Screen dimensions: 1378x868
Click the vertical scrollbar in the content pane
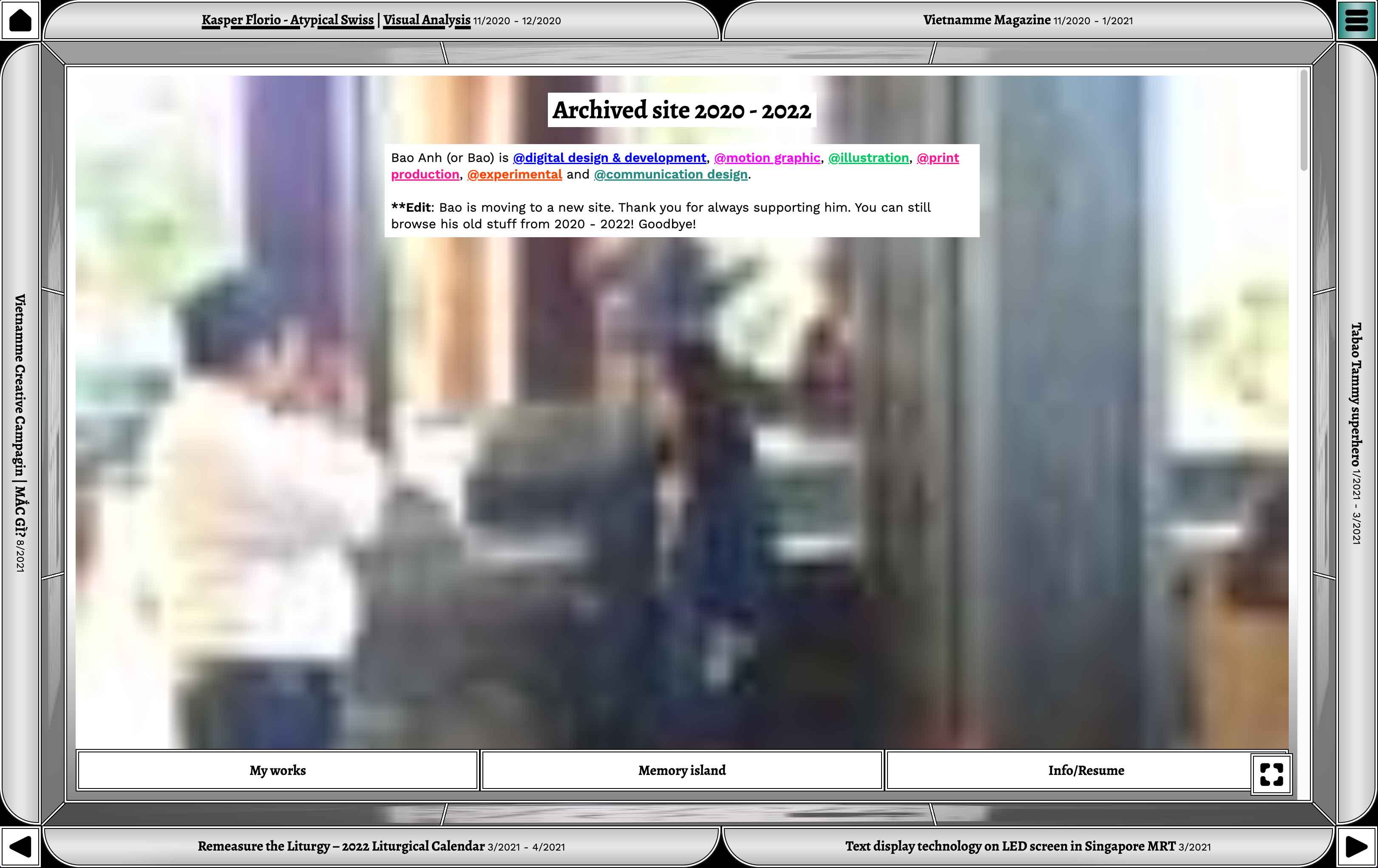pos(1304,120)
